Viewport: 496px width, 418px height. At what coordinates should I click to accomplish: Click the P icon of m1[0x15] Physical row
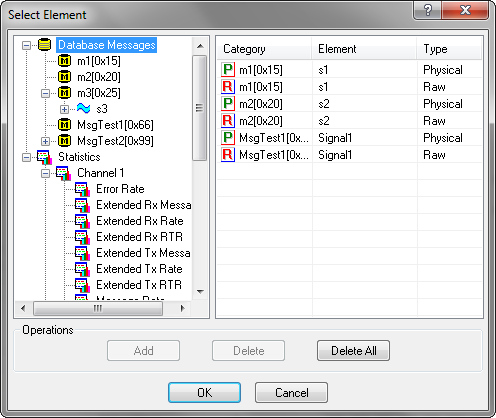click(x=228, y=70)
